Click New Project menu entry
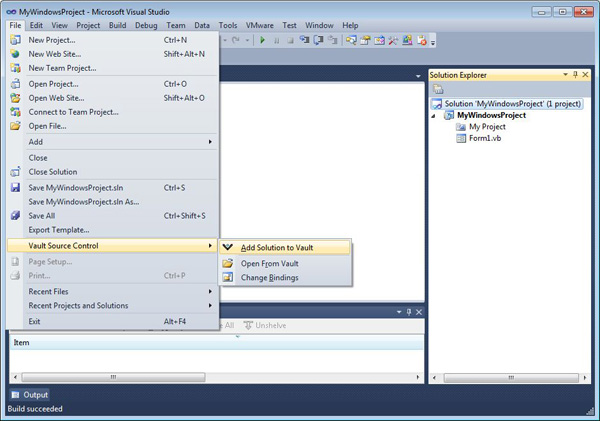 (54, 40)
